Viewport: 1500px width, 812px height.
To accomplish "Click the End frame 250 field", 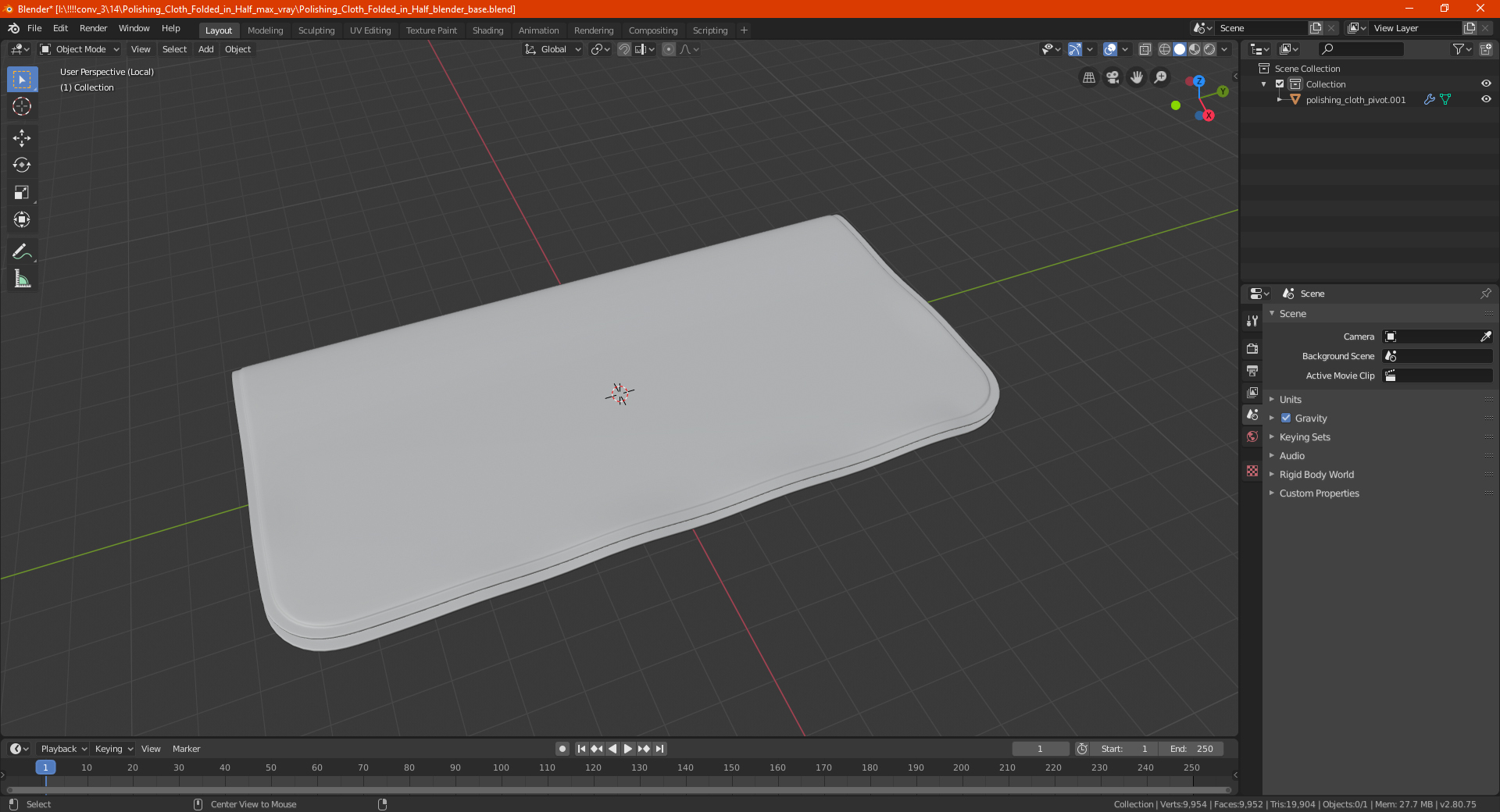I will [x=1191, y=749].
